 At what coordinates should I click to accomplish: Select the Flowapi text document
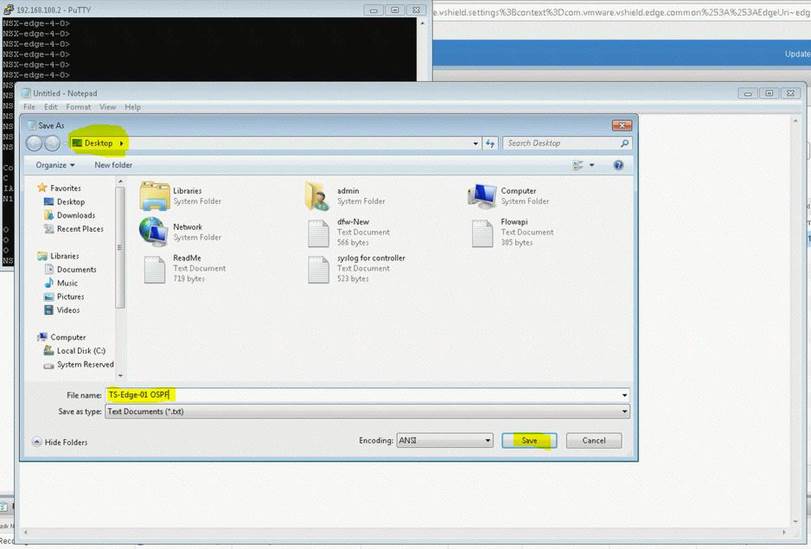point(482,232)
